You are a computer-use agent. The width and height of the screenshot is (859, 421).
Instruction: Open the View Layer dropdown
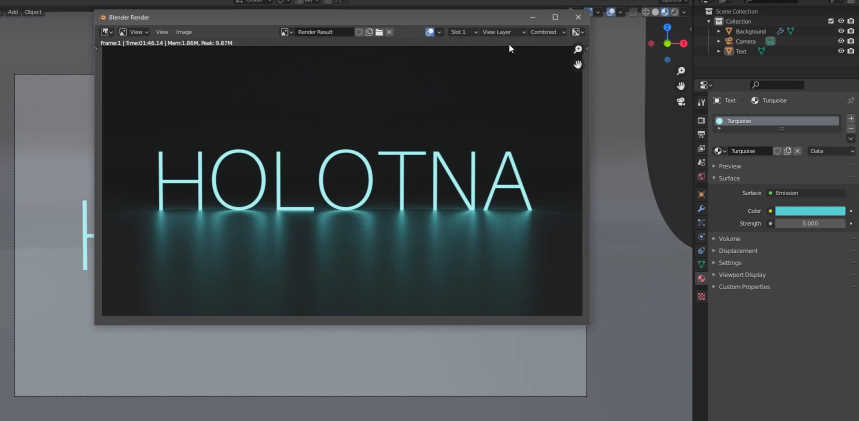(503, 32)
